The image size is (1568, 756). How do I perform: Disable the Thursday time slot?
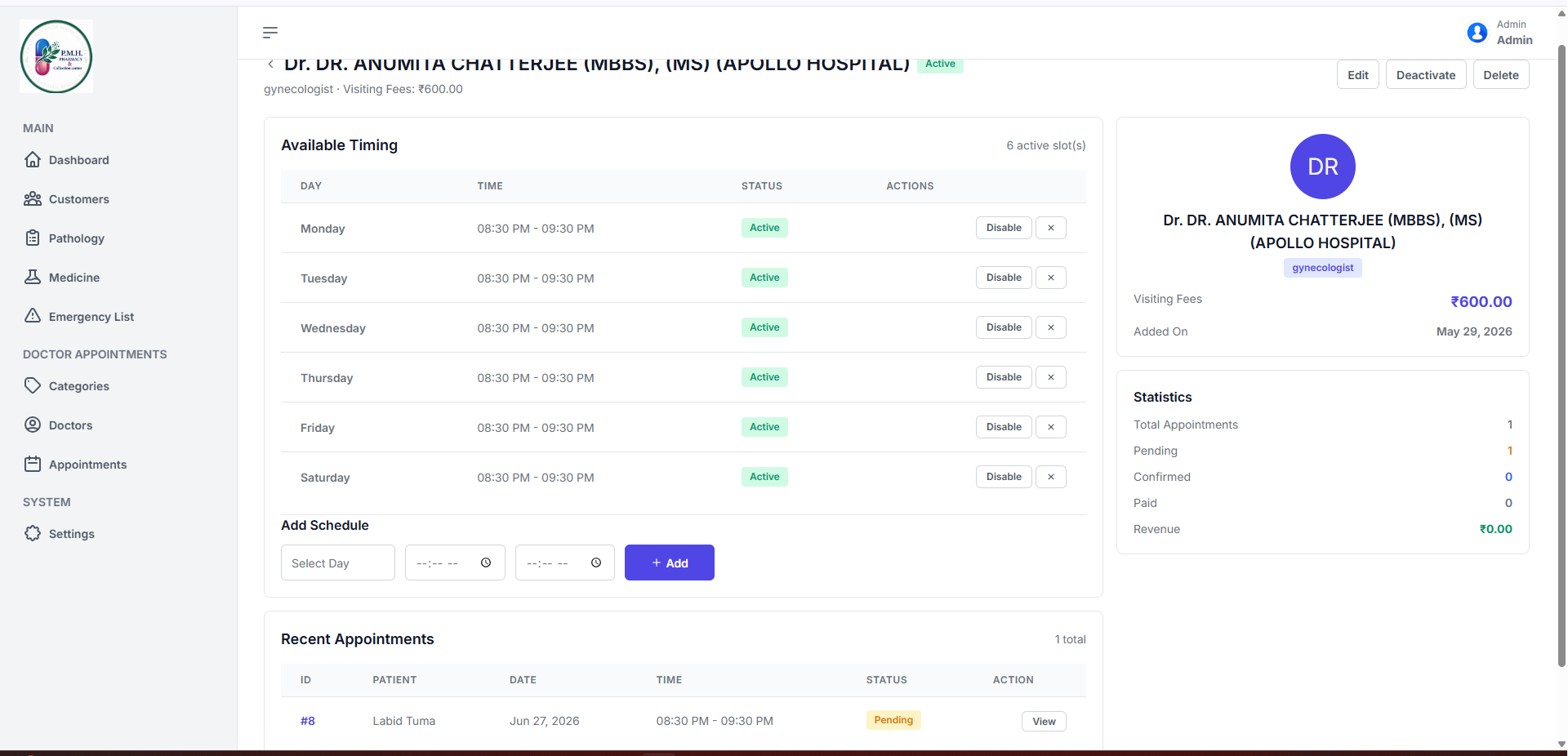1004,377
